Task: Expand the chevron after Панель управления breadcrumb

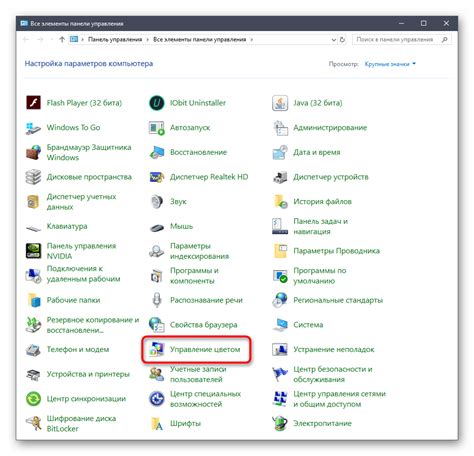Action: click(x=147, y=40)
